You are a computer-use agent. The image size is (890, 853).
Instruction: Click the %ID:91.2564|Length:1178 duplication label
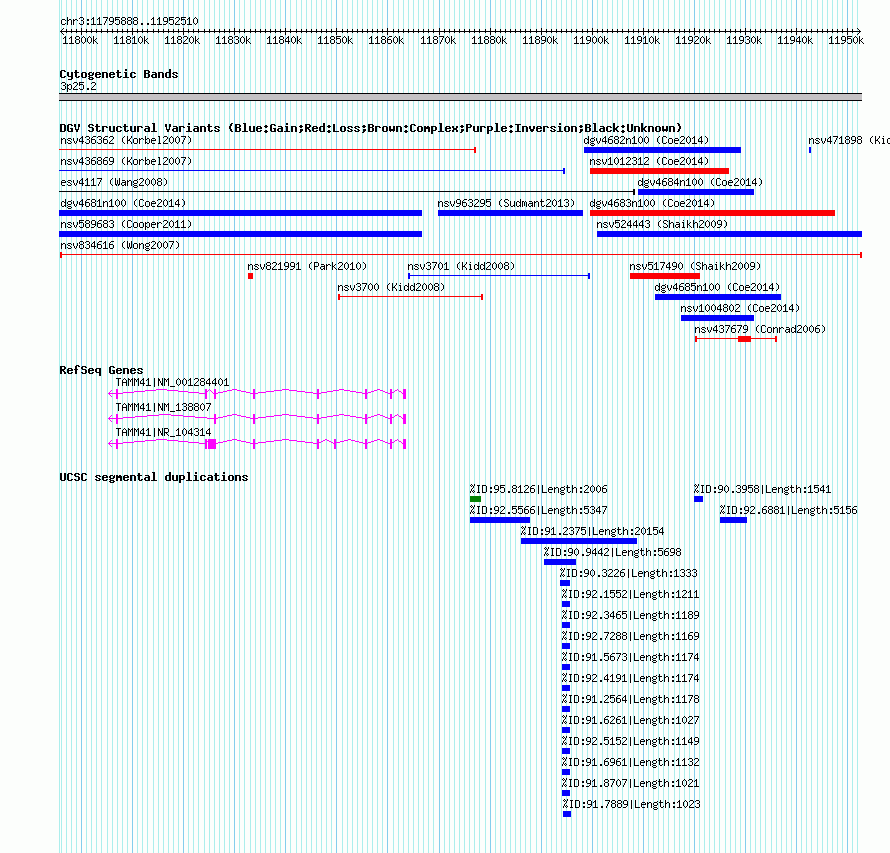coord(631,699)
